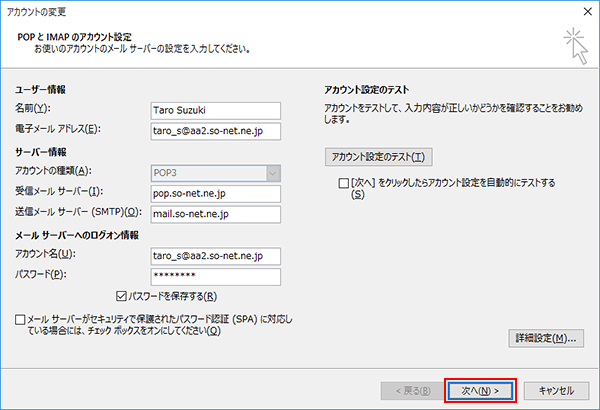Image resolution: width=600 pixels, height=410 pixels.
Task: Click the 次へ(N) button
Action: click(x=479, y=389)
